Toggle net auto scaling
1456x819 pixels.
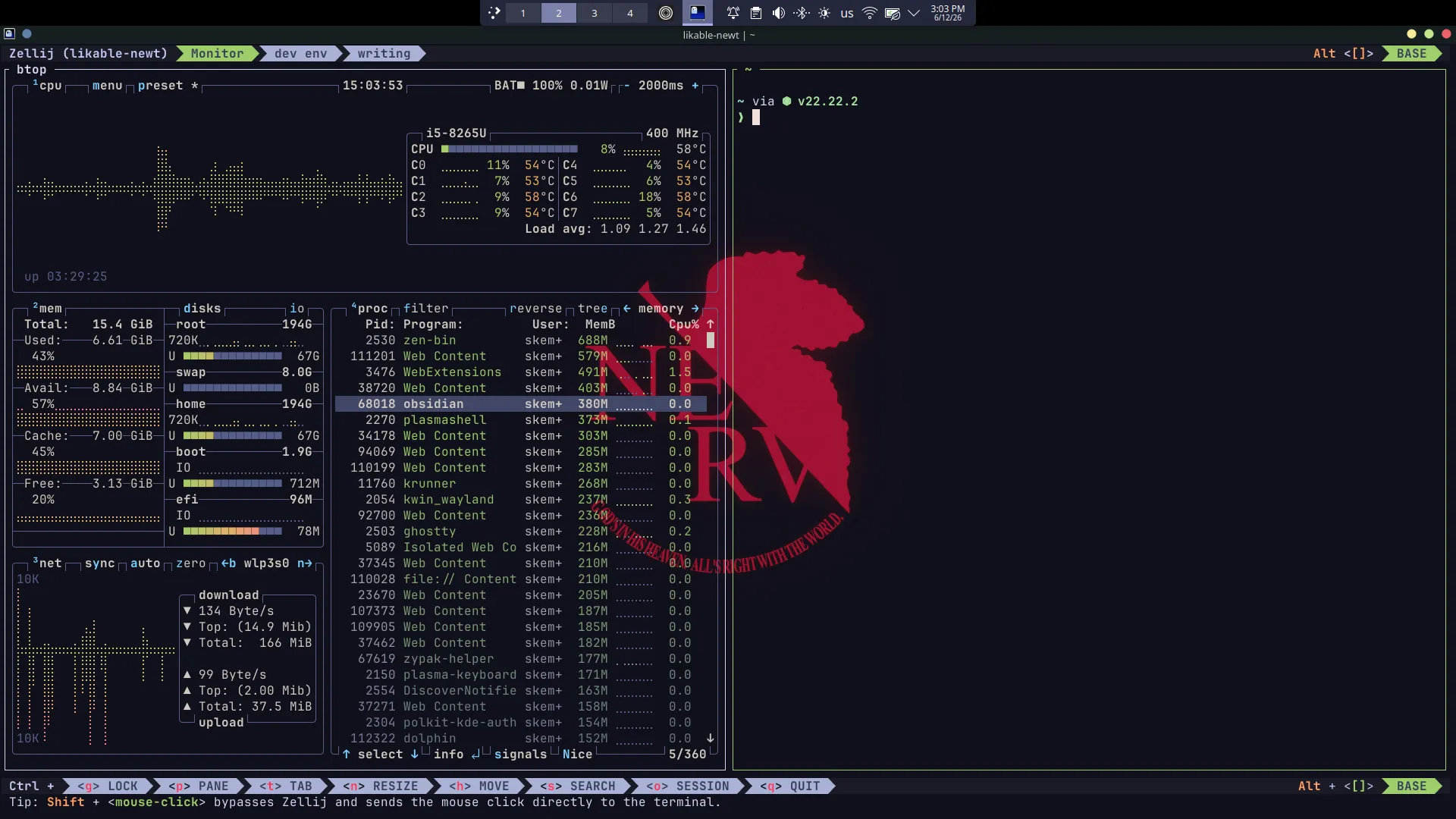(x=145, y=563)
